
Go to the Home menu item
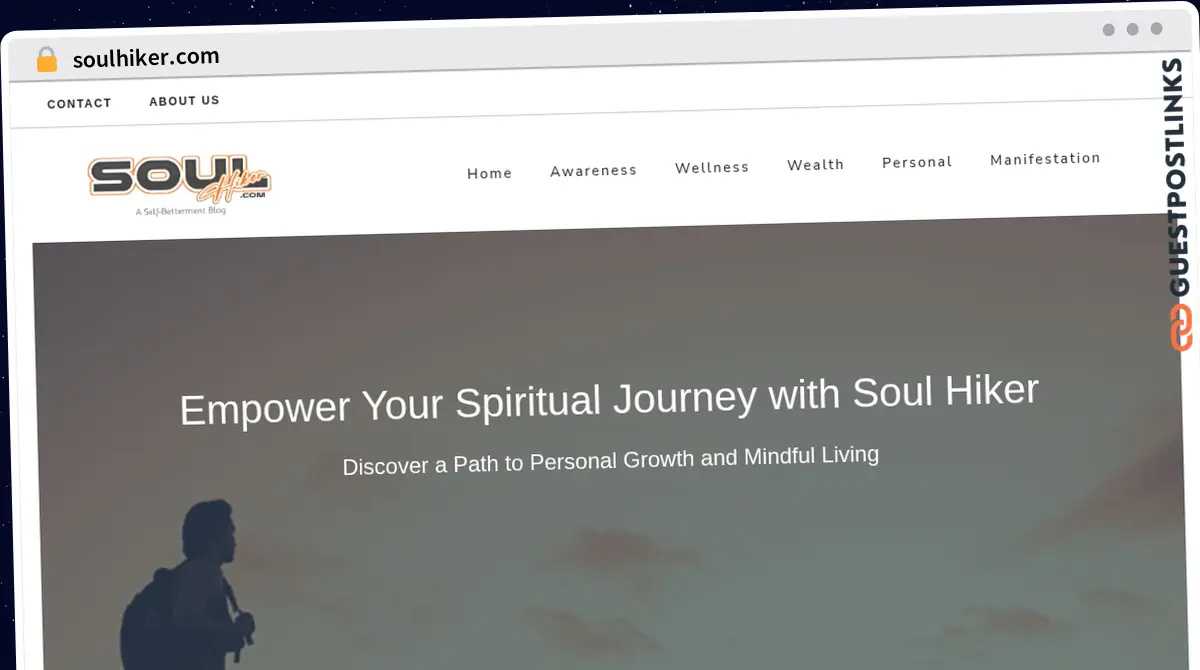[x=489, y=173]
